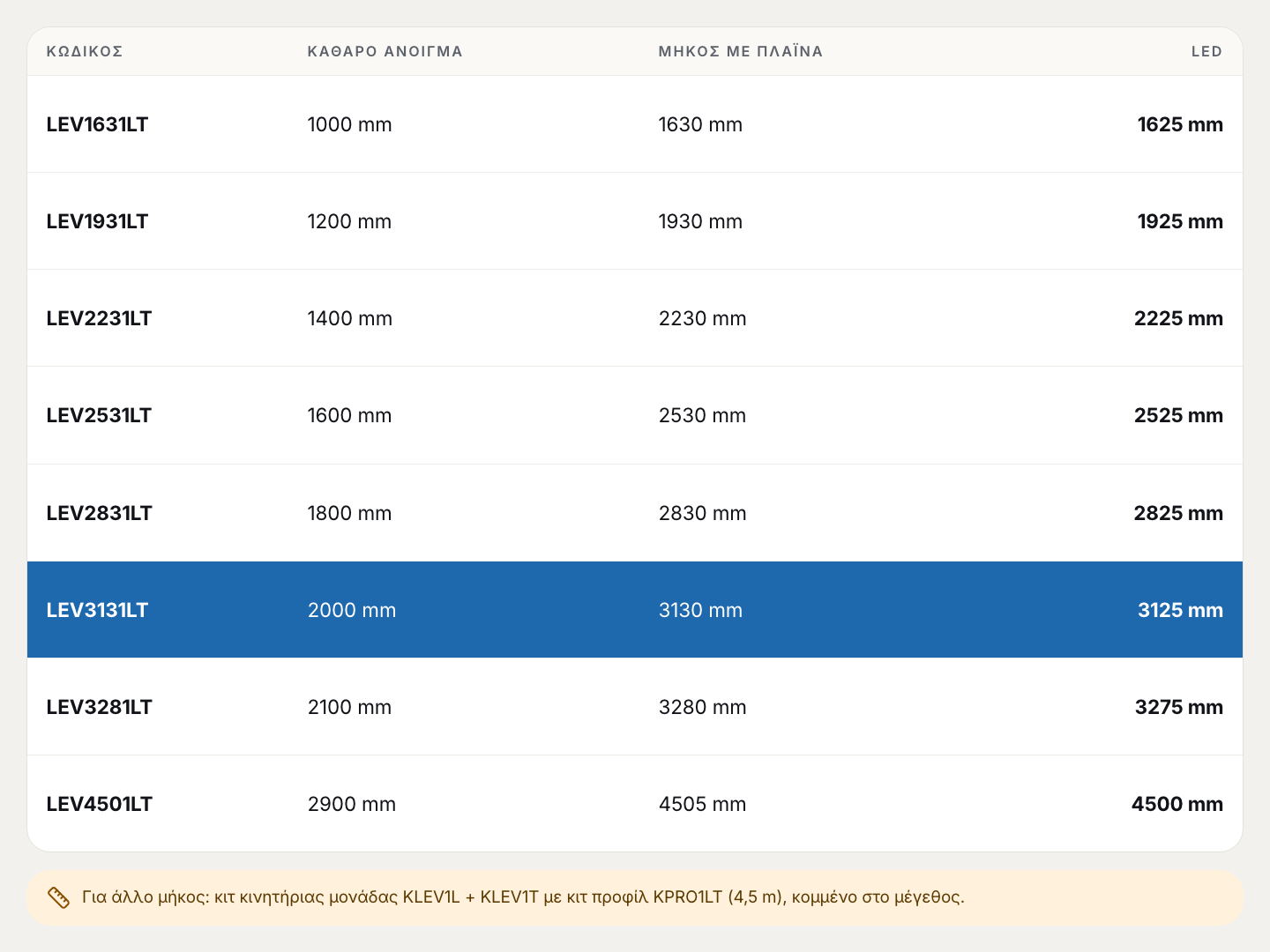The width and height of the screenshot is (1270, 952).
Task: Select product code LEV2531LT
Action: coord(99,415)
